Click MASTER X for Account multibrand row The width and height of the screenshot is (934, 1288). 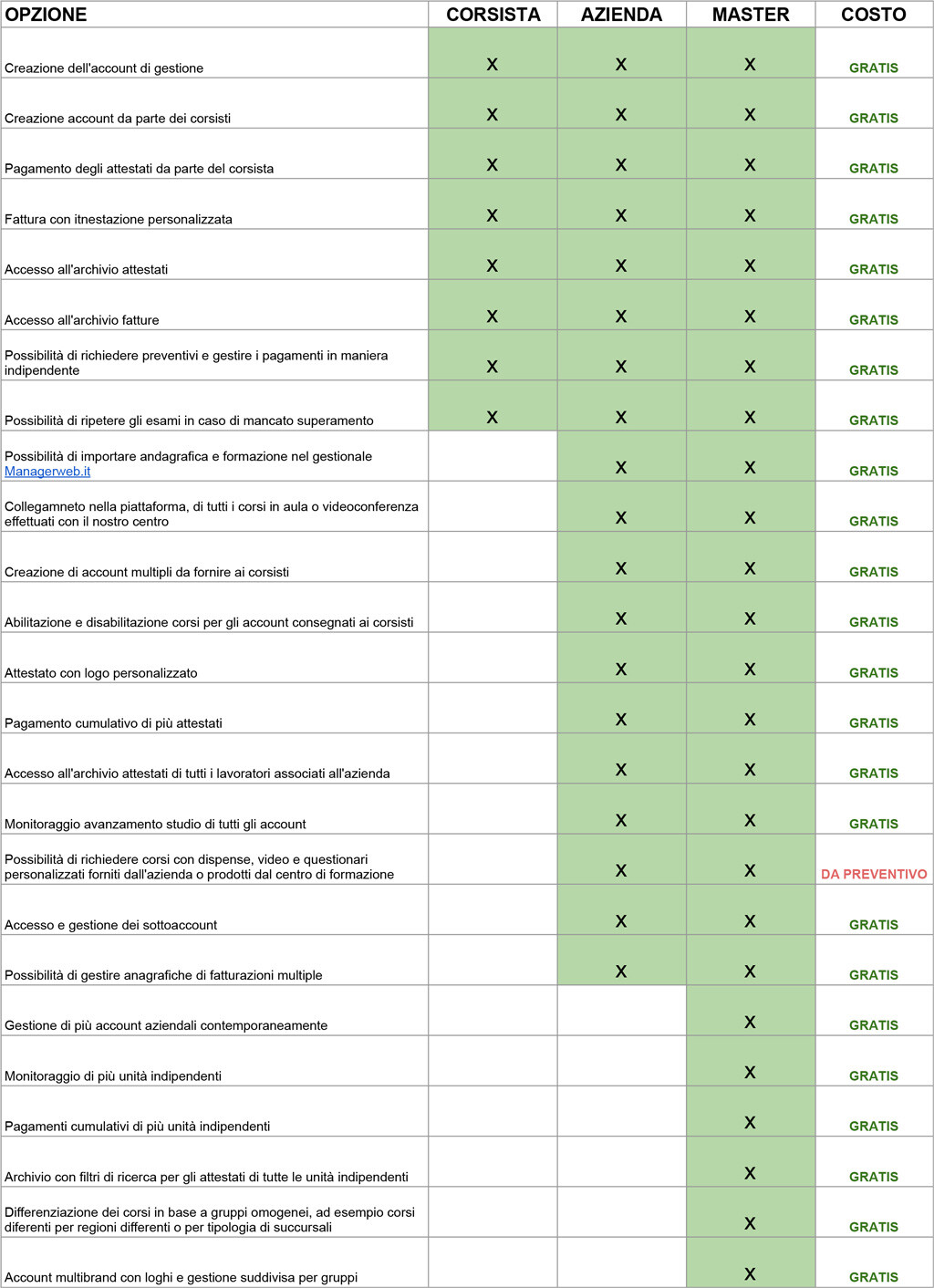(x=750, y=1274)
